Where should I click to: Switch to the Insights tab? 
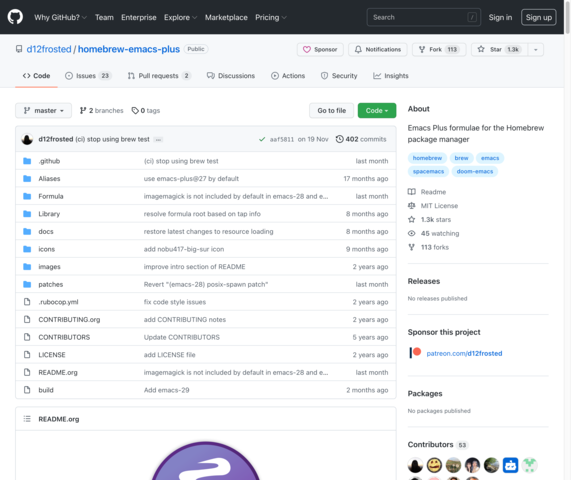tap(391, 76)
